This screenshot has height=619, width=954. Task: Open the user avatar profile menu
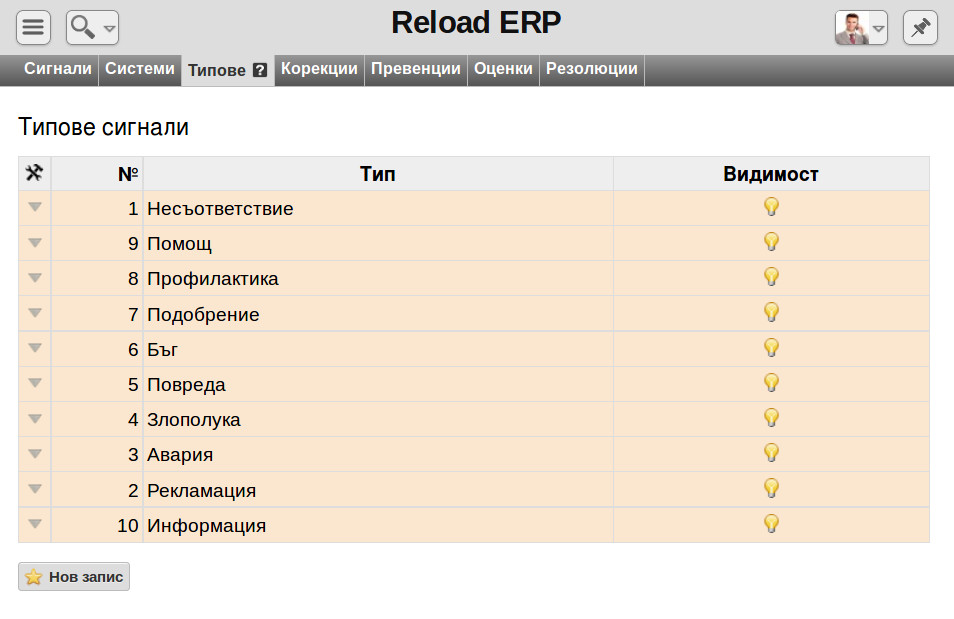pyautogui.click(x=861, y=27)
